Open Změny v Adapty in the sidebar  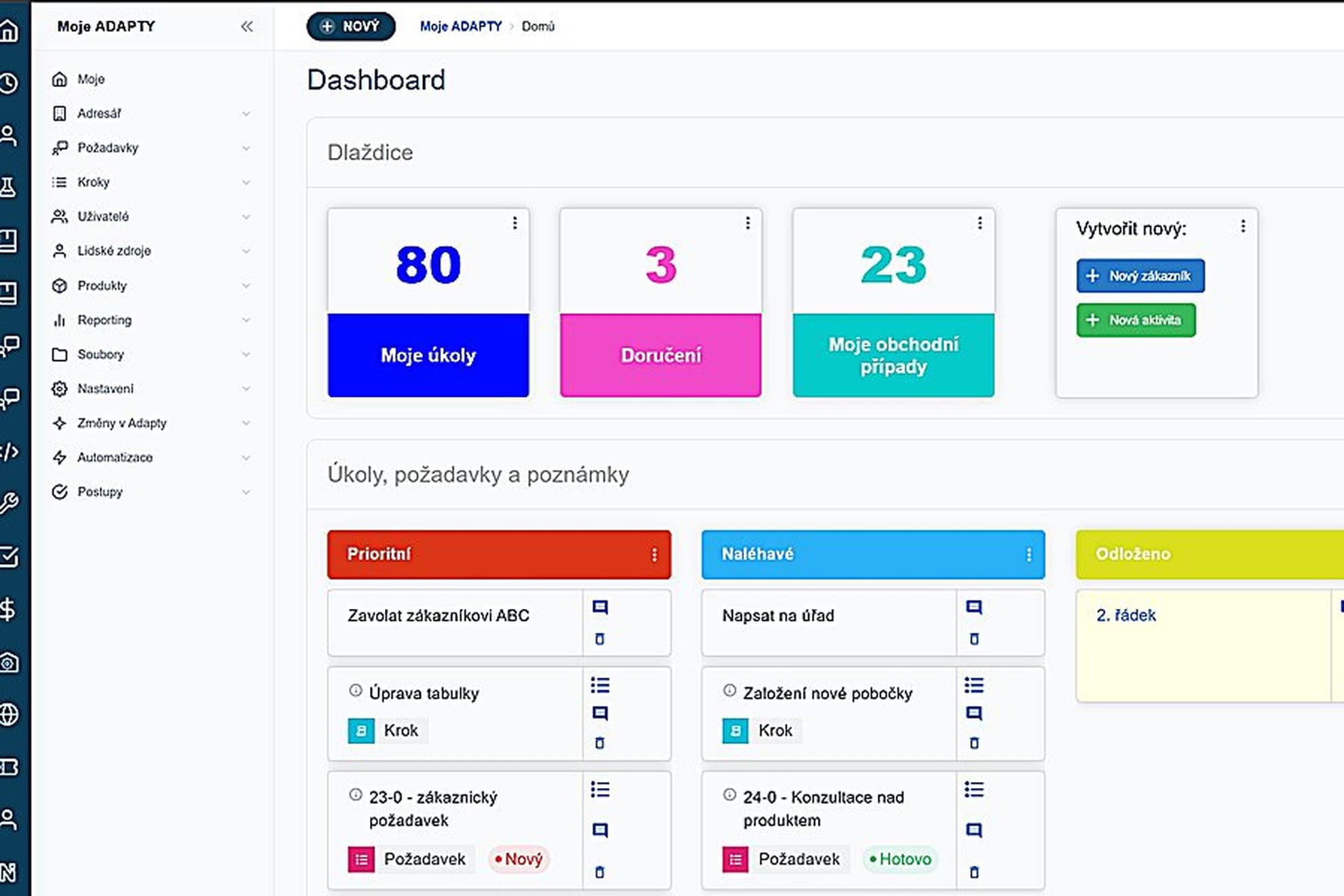click(x=122, y=423)
